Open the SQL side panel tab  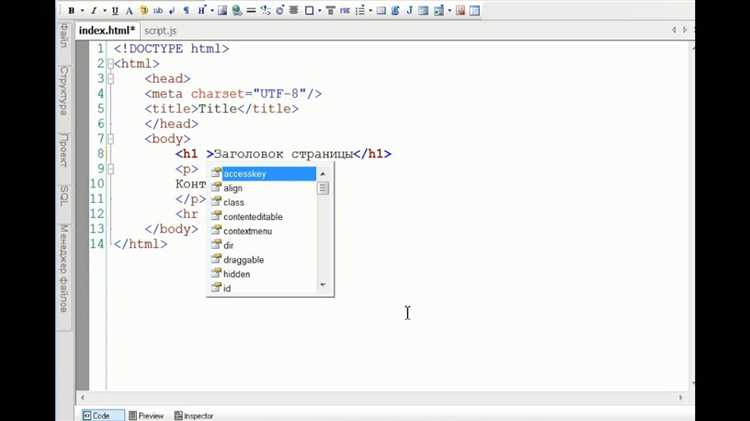pyautogui.click(x=64, y=195)
